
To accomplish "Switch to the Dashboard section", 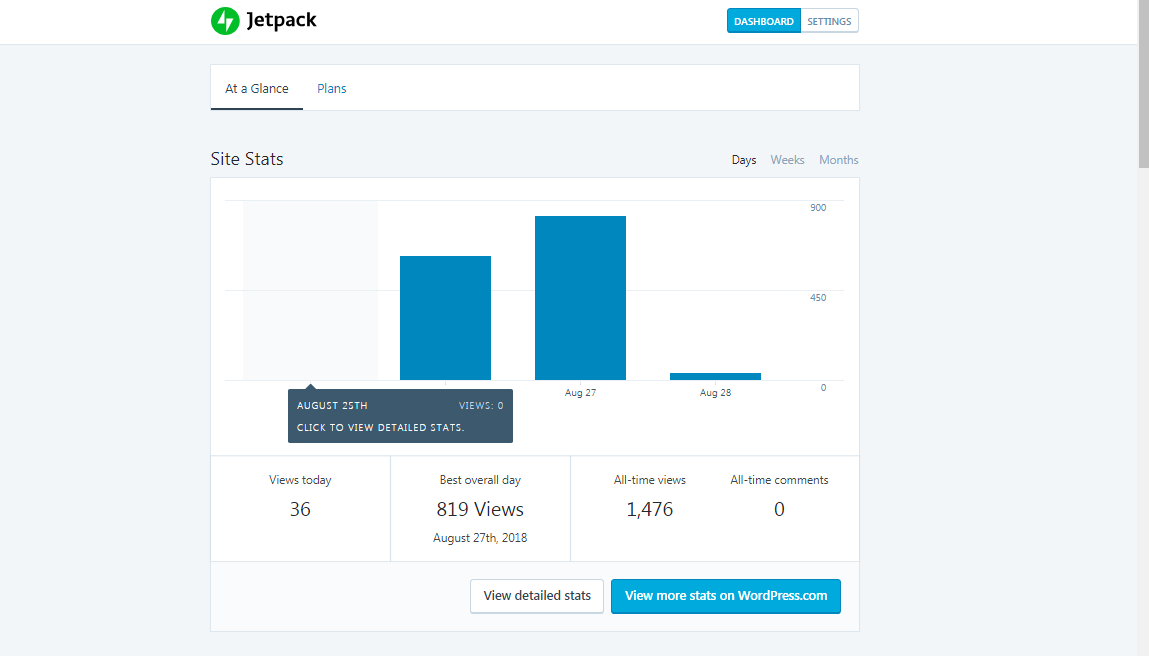I will tap(763, 20).
